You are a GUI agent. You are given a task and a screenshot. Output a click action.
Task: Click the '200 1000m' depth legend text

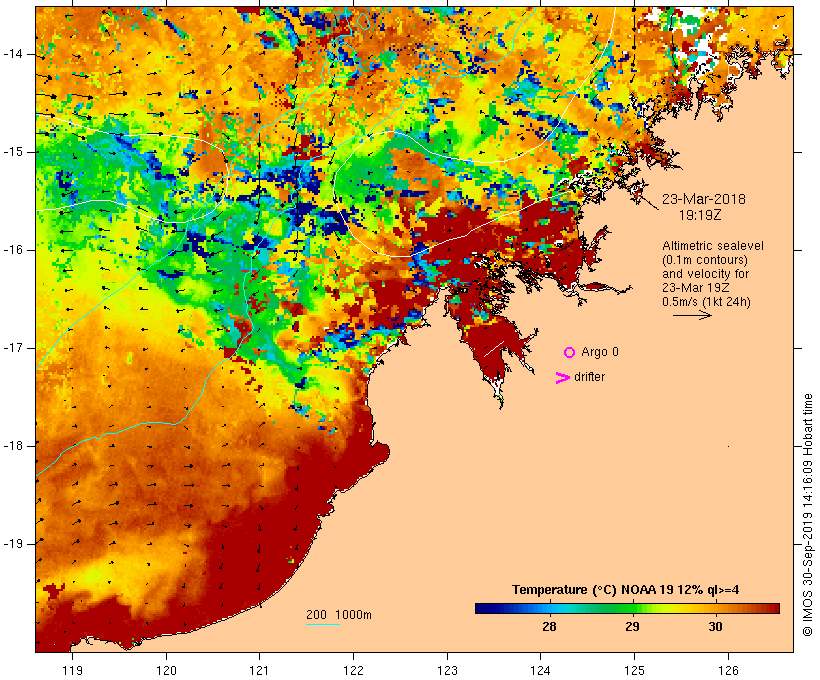(x=339, y=615)
